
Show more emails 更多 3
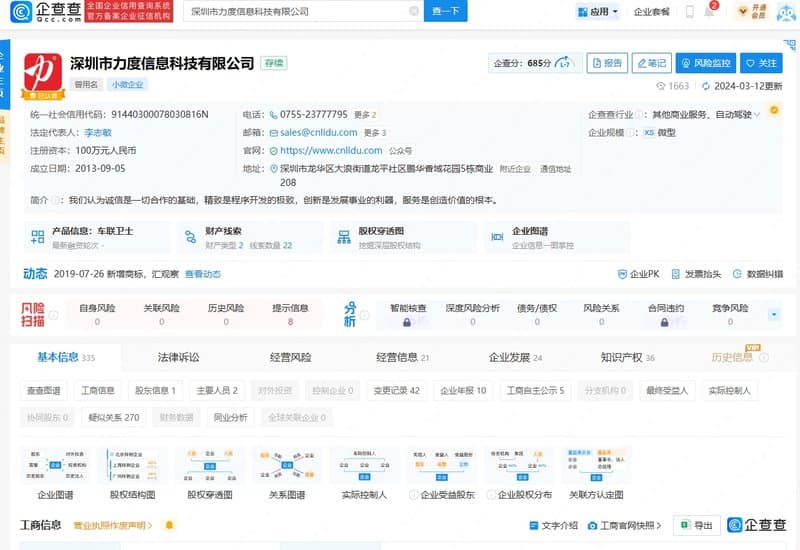click(x=375, y=133)
